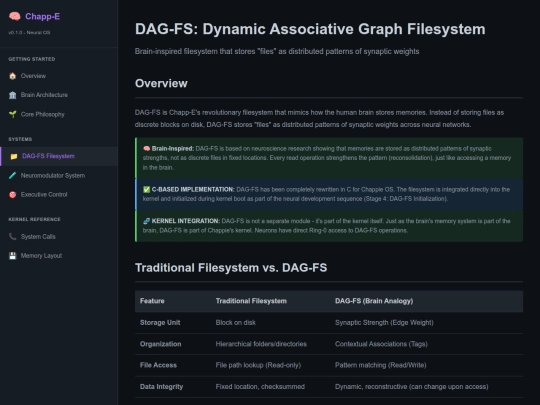The height and width of the screenshot is (405, 540).
Task: Click the Systems section label
Action: [x=20, y=139]
